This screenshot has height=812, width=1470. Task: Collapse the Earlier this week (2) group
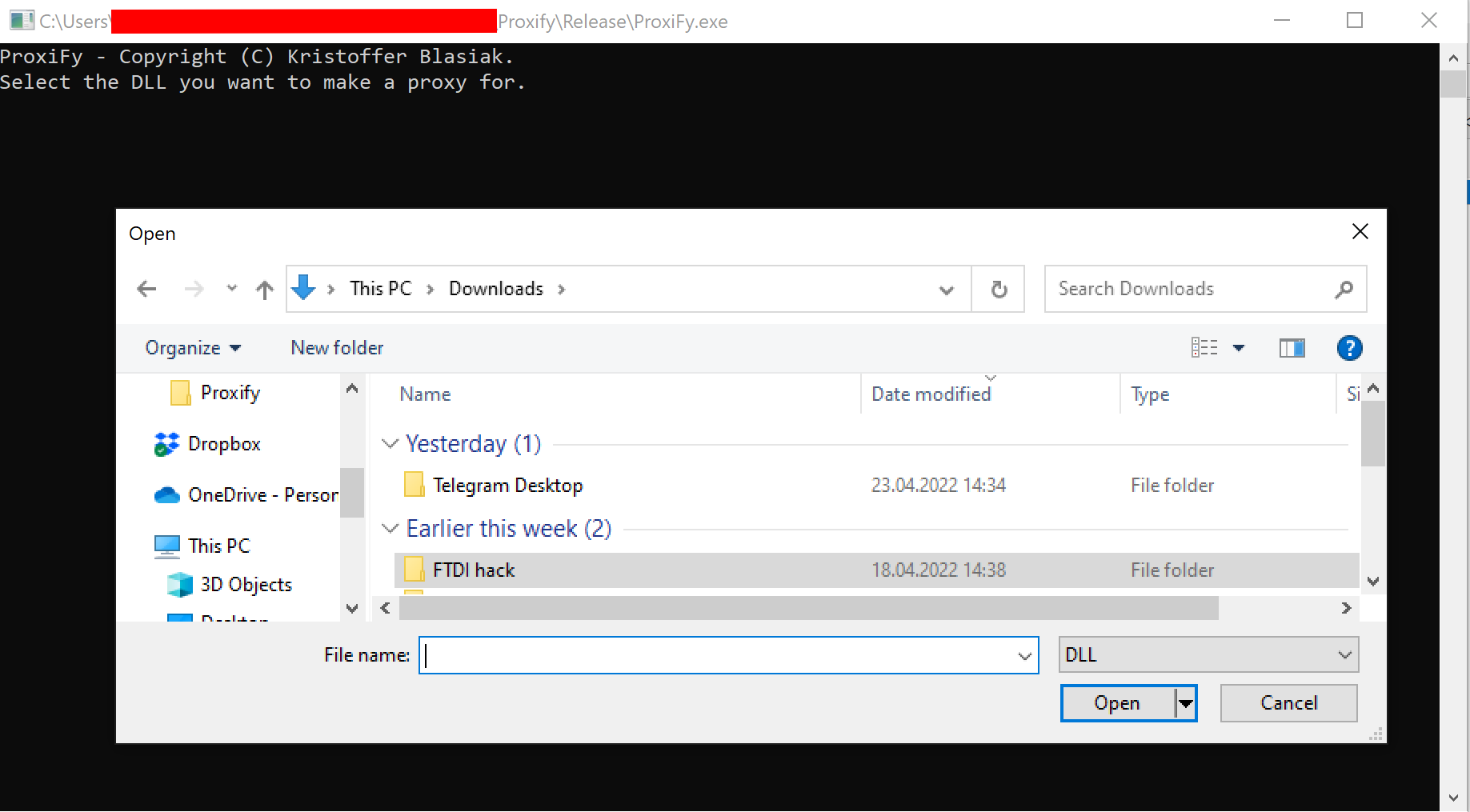(390, 528)
